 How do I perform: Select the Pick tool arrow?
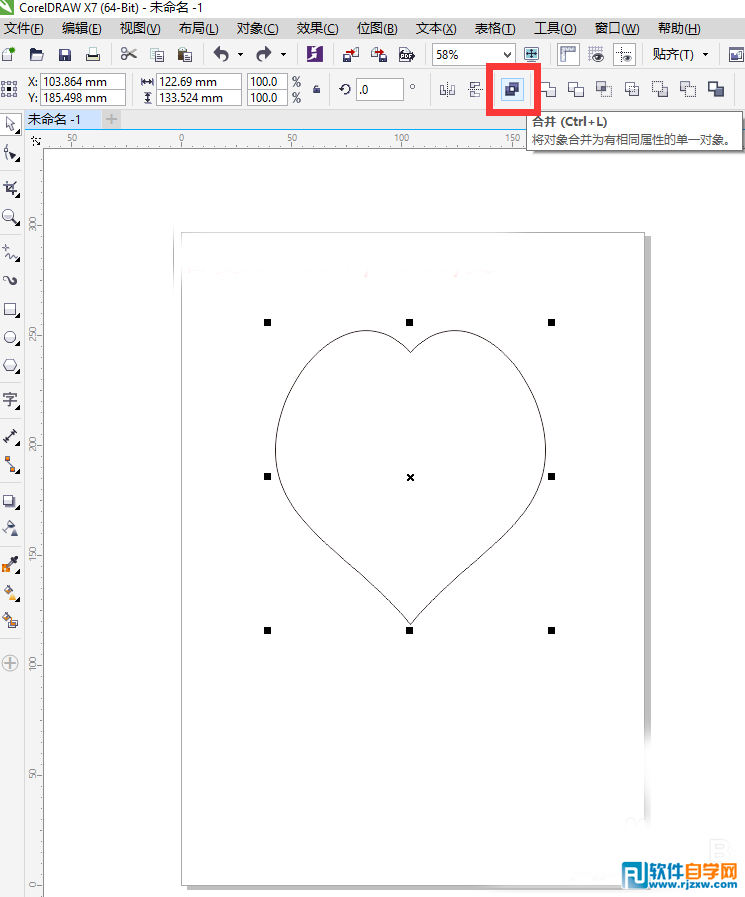click(x=11, y=124)
